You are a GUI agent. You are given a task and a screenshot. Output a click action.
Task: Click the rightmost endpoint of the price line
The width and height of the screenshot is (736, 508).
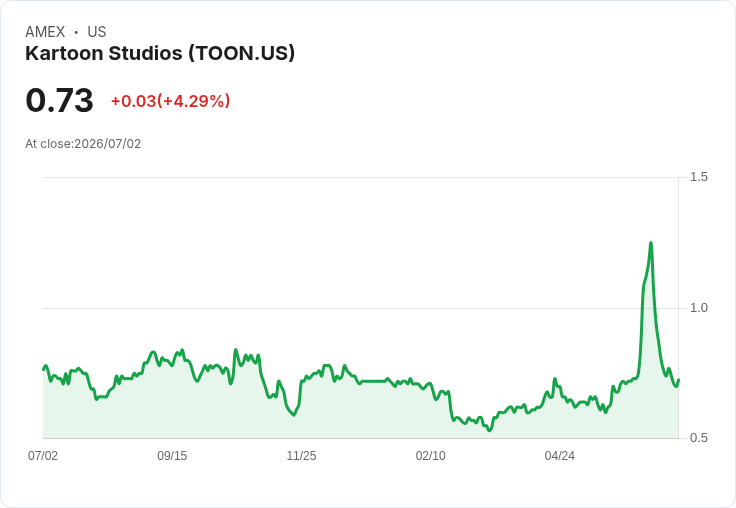[679, 380]
